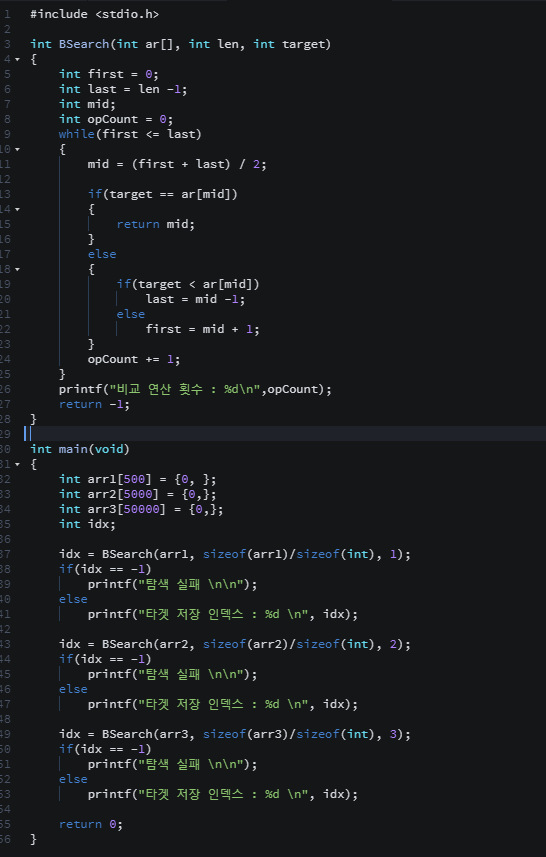
Task: Click the if(target < ar[mid]) condition
Action: click(188, 284)
